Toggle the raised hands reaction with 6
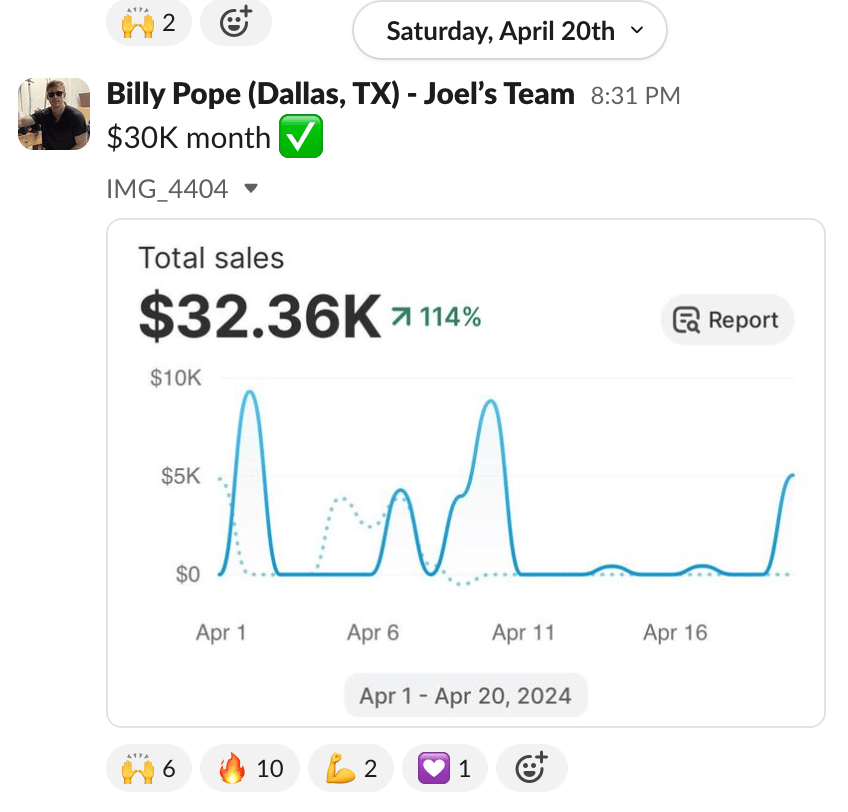 (147, 768)
